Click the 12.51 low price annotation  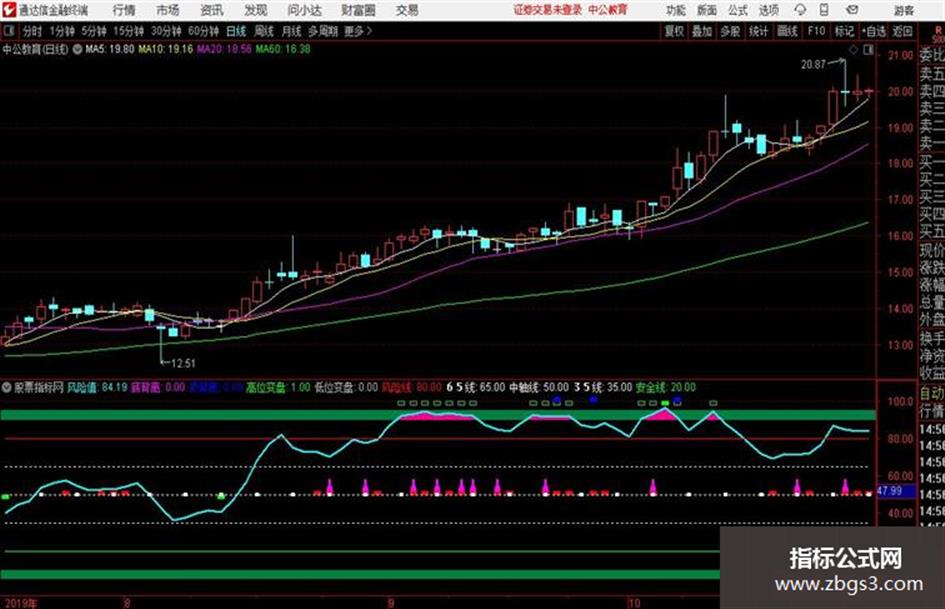(183, 364)
